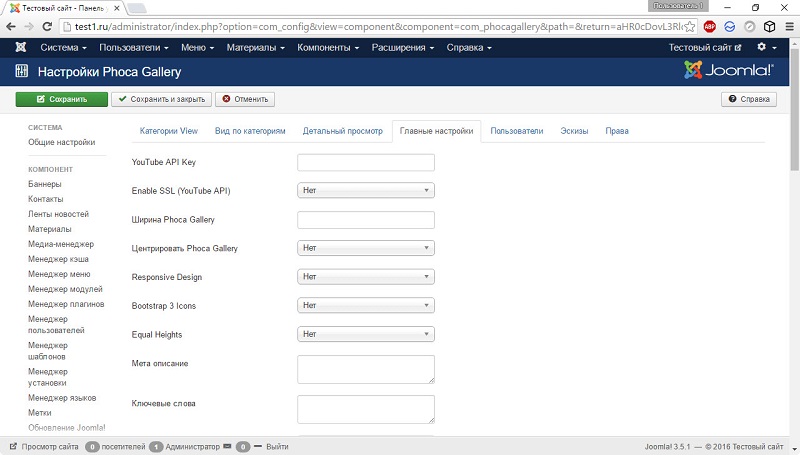Click Выйти logout link
Image resolution: width=800 pixels, height=455 pixels.
tap(277, 446)
